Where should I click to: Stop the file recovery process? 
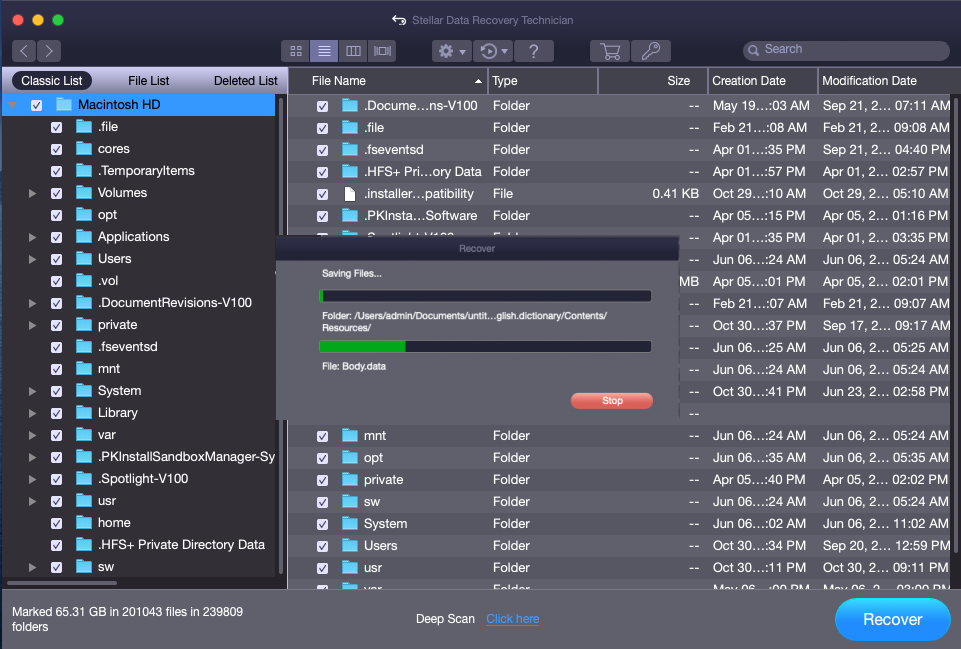(612, 401)
